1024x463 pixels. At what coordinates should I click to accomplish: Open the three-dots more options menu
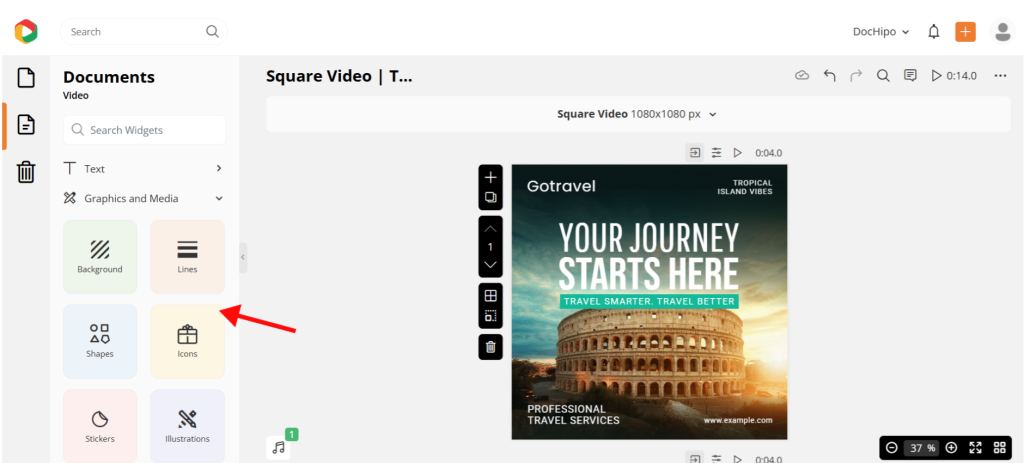(x=1000, y=76)
